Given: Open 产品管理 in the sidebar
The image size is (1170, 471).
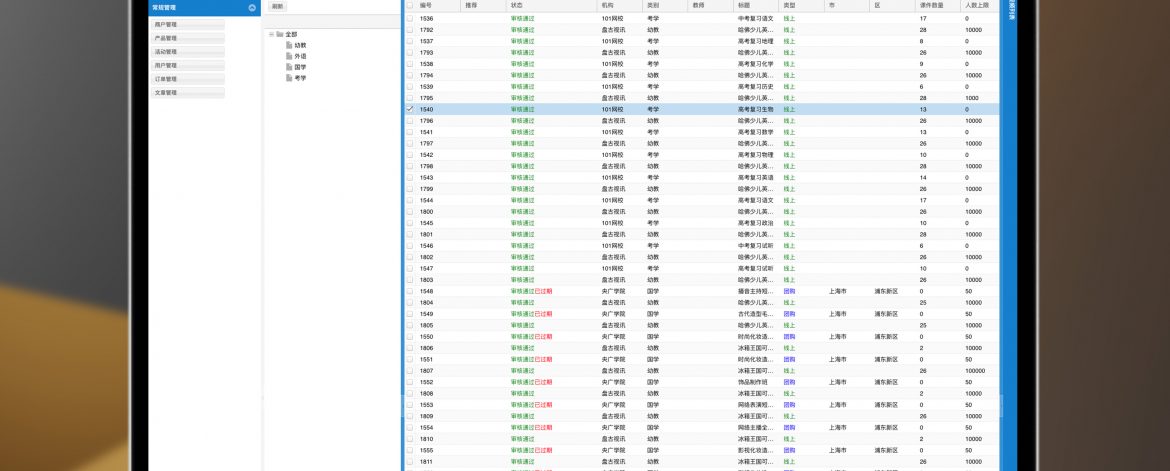Looking at the screenshot, I should (187, 38).
